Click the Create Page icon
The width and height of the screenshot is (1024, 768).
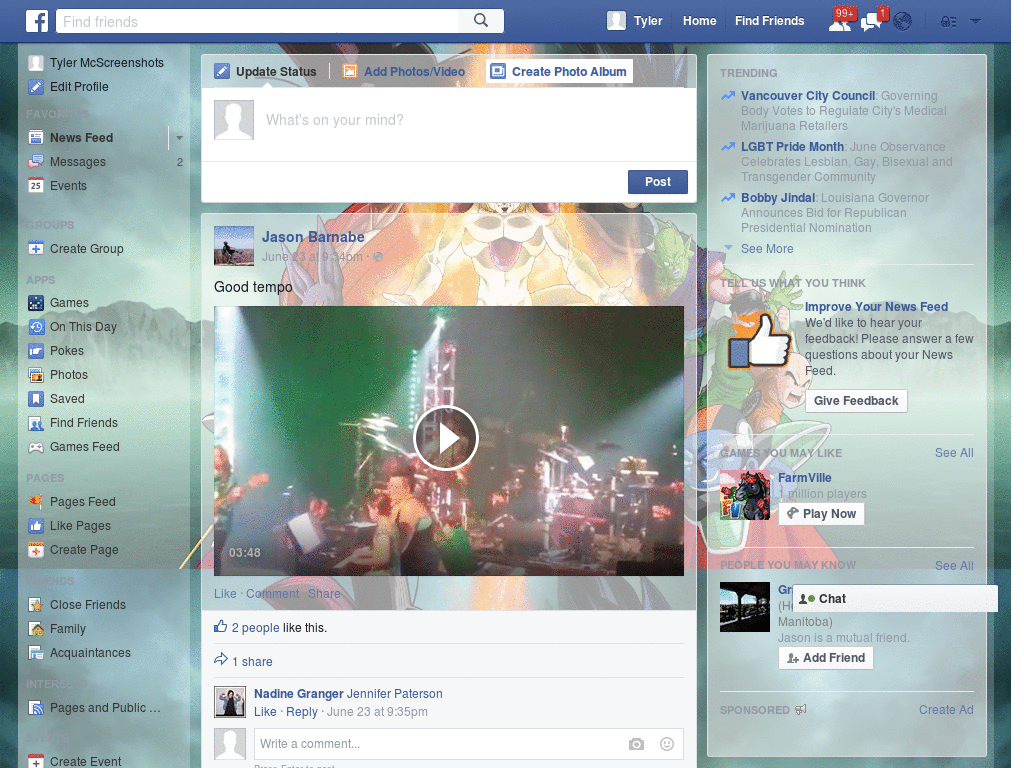36,550
